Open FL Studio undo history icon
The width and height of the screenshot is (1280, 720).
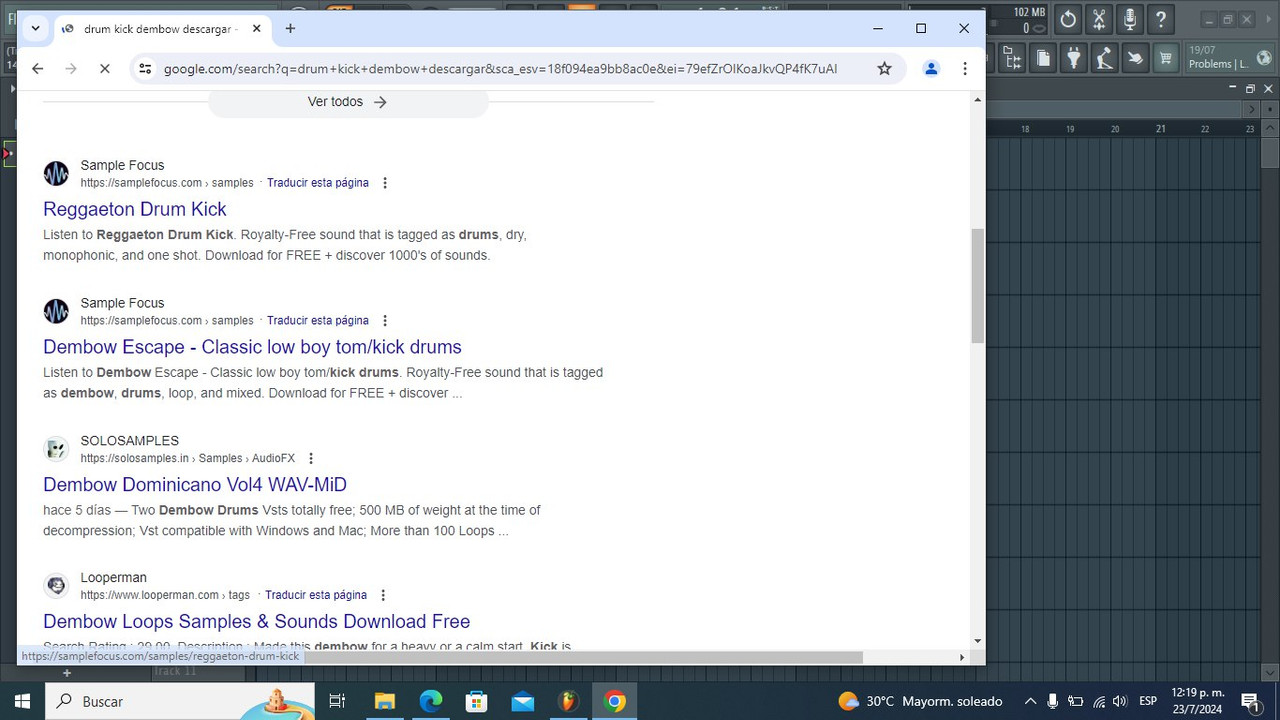pyautogui.click(x=1068, y=19)
